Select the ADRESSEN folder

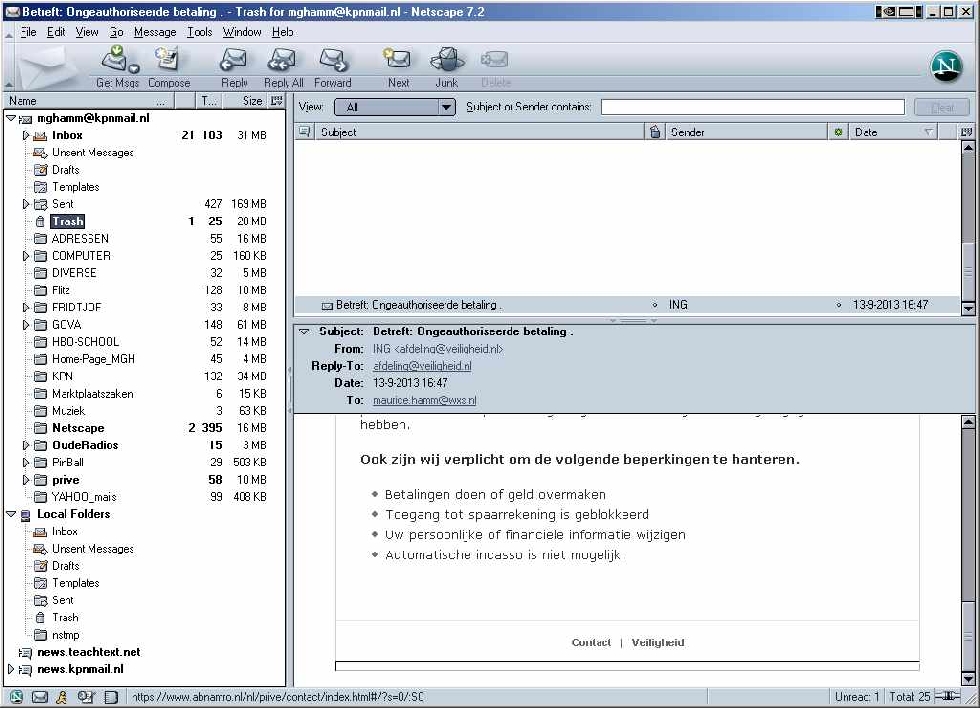[80, 239]
